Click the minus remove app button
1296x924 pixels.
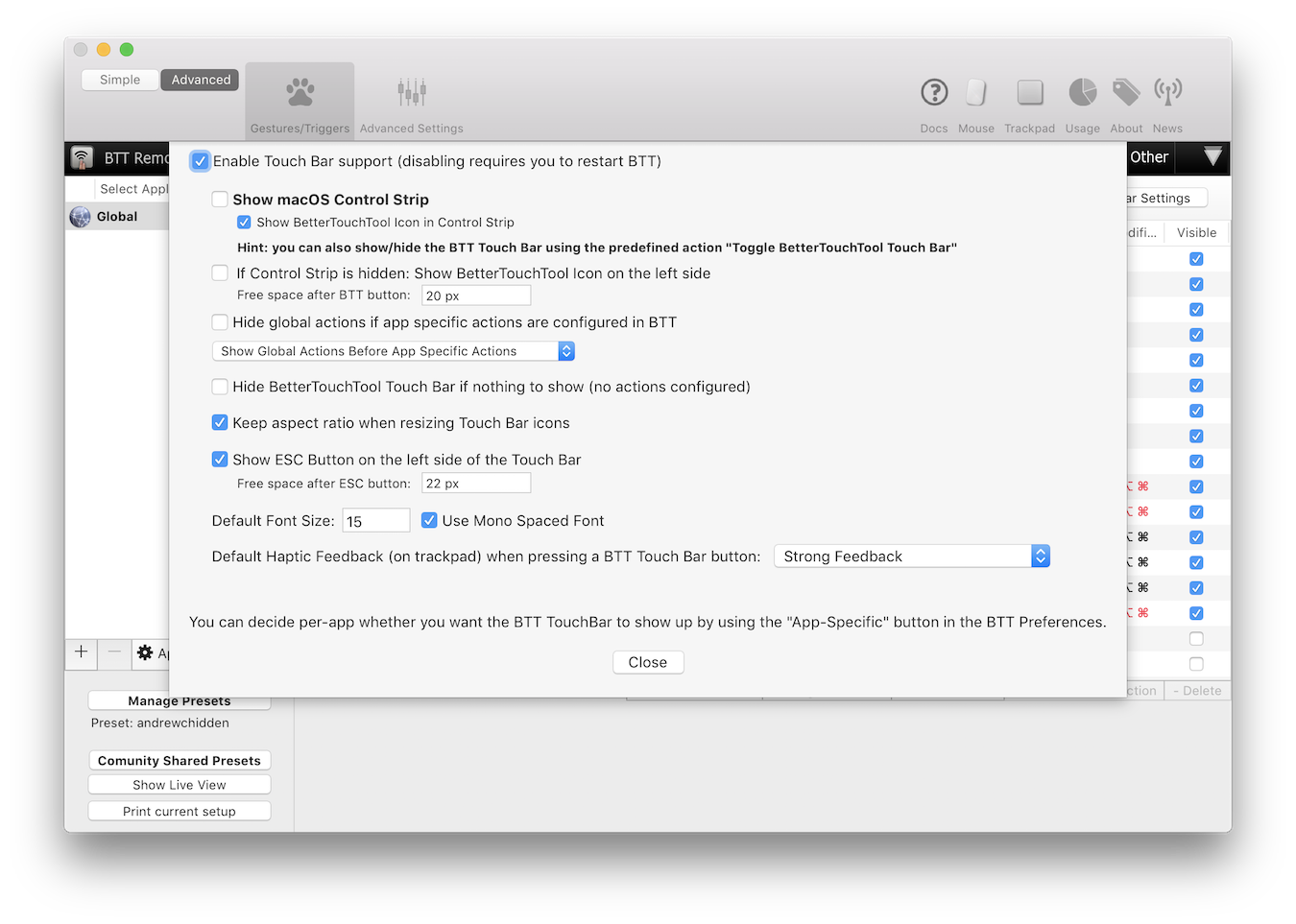[114, 652]
